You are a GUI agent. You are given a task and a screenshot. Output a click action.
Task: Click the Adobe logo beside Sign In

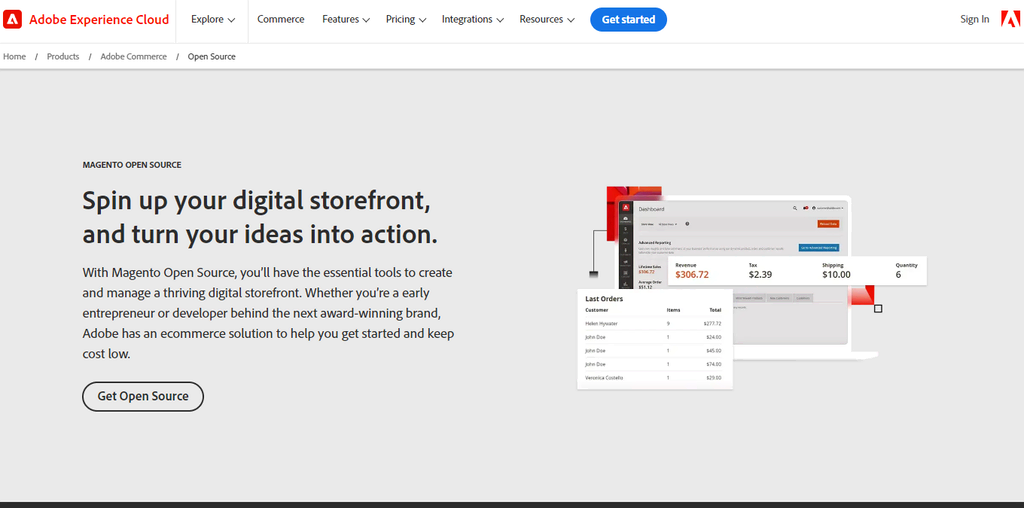tap(1010, 20)
